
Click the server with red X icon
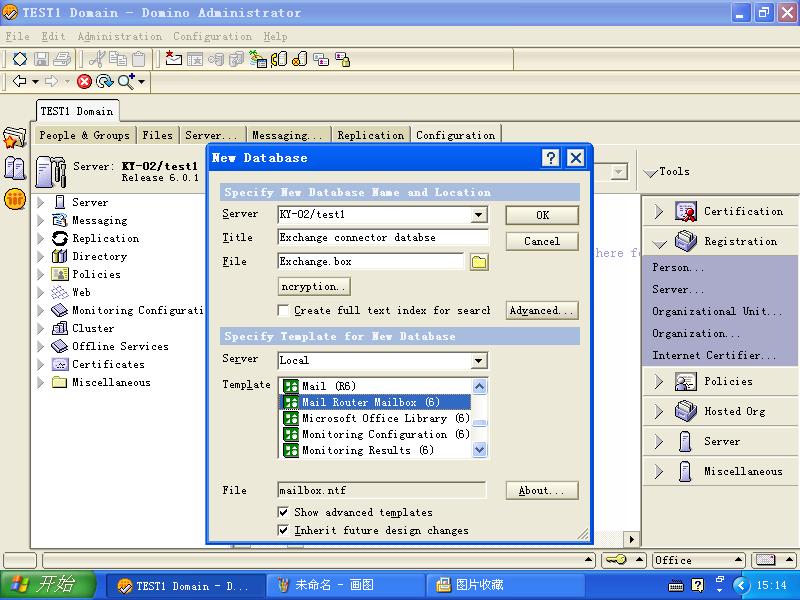[299, 59]
